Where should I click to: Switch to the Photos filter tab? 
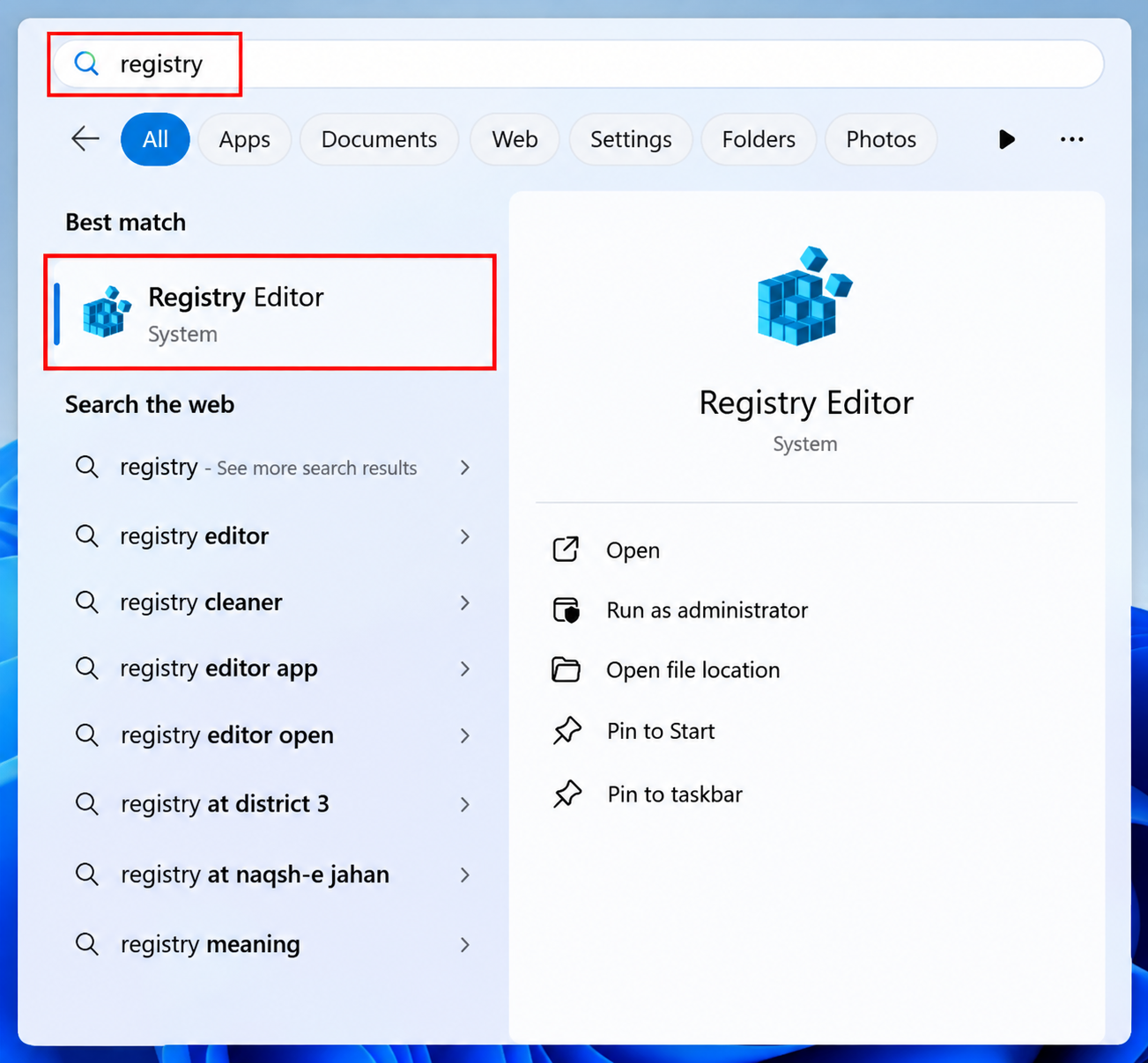pos(881,139)
